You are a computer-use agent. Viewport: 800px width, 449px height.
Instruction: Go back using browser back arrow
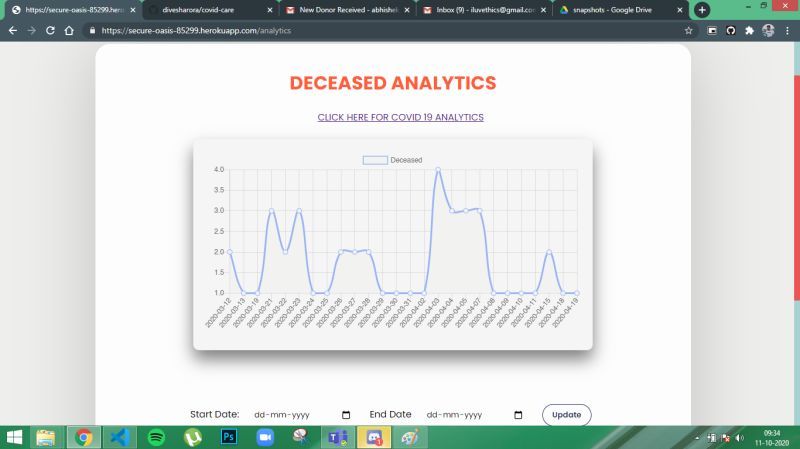click(13, 31)
